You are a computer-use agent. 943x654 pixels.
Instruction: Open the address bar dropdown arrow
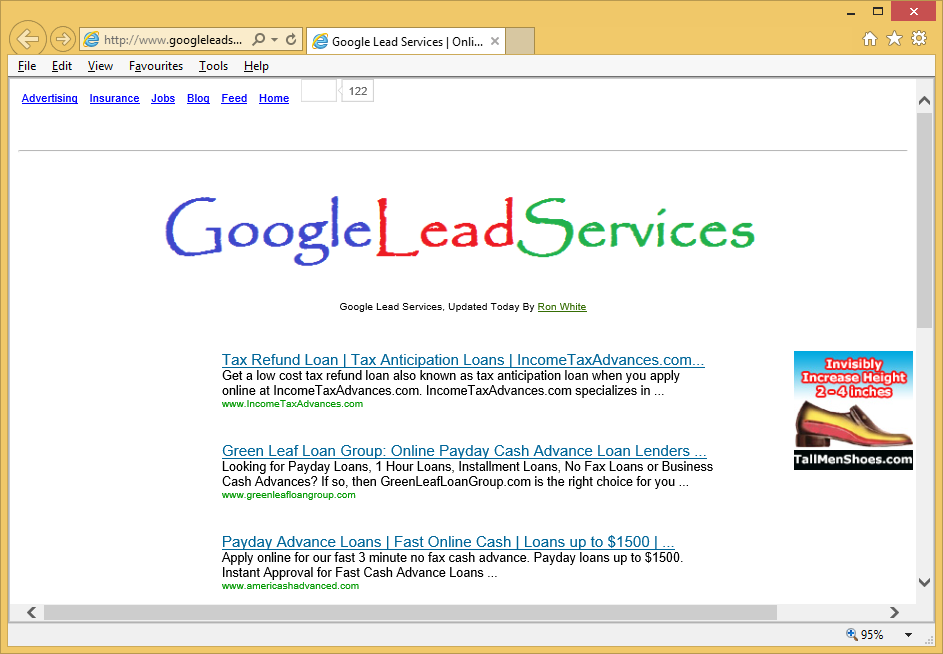pos(274,40)
